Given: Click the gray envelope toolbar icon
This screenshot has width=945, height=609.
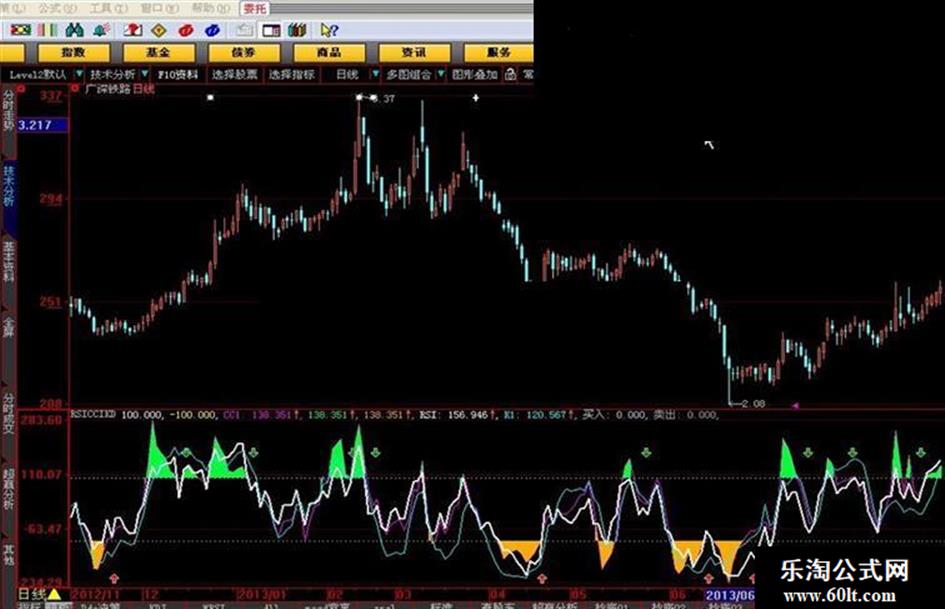Looking at the screenshot, I should [x=244, y=30].
